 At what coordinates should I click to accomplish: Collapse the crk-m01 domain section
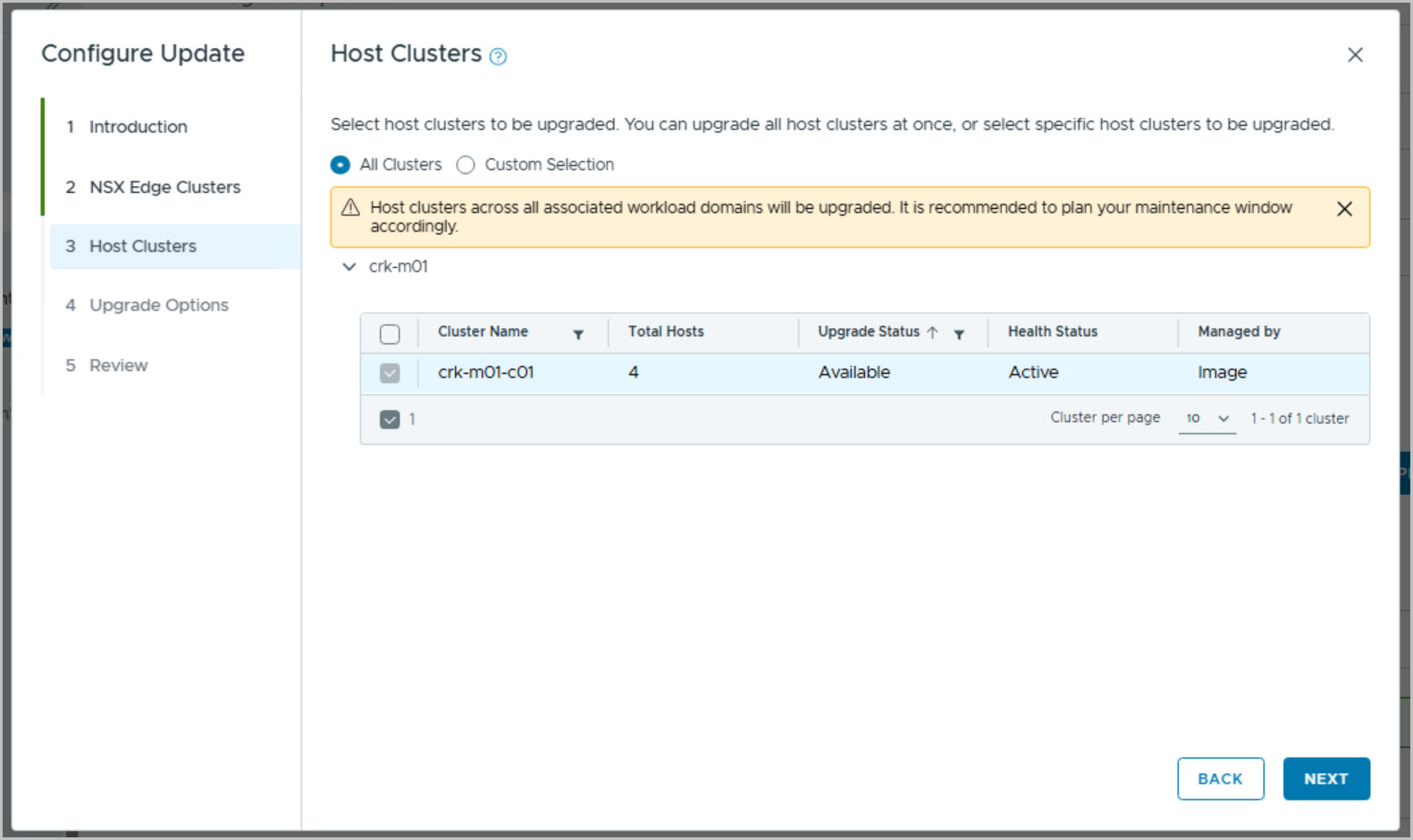coord(349,267)
